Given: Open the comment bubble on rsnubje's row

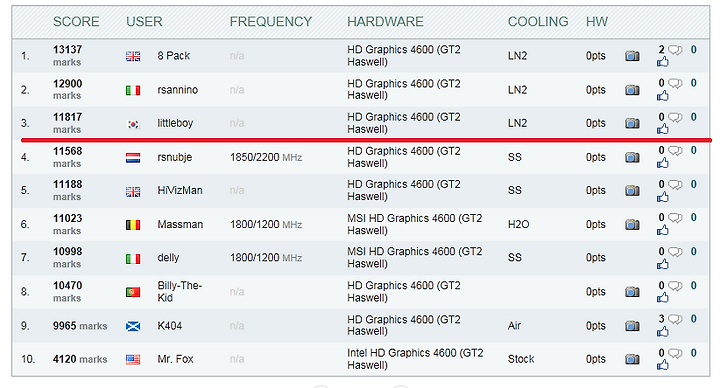Looking at the screenshot, I should pyautogui.click(x=675, y=151).
